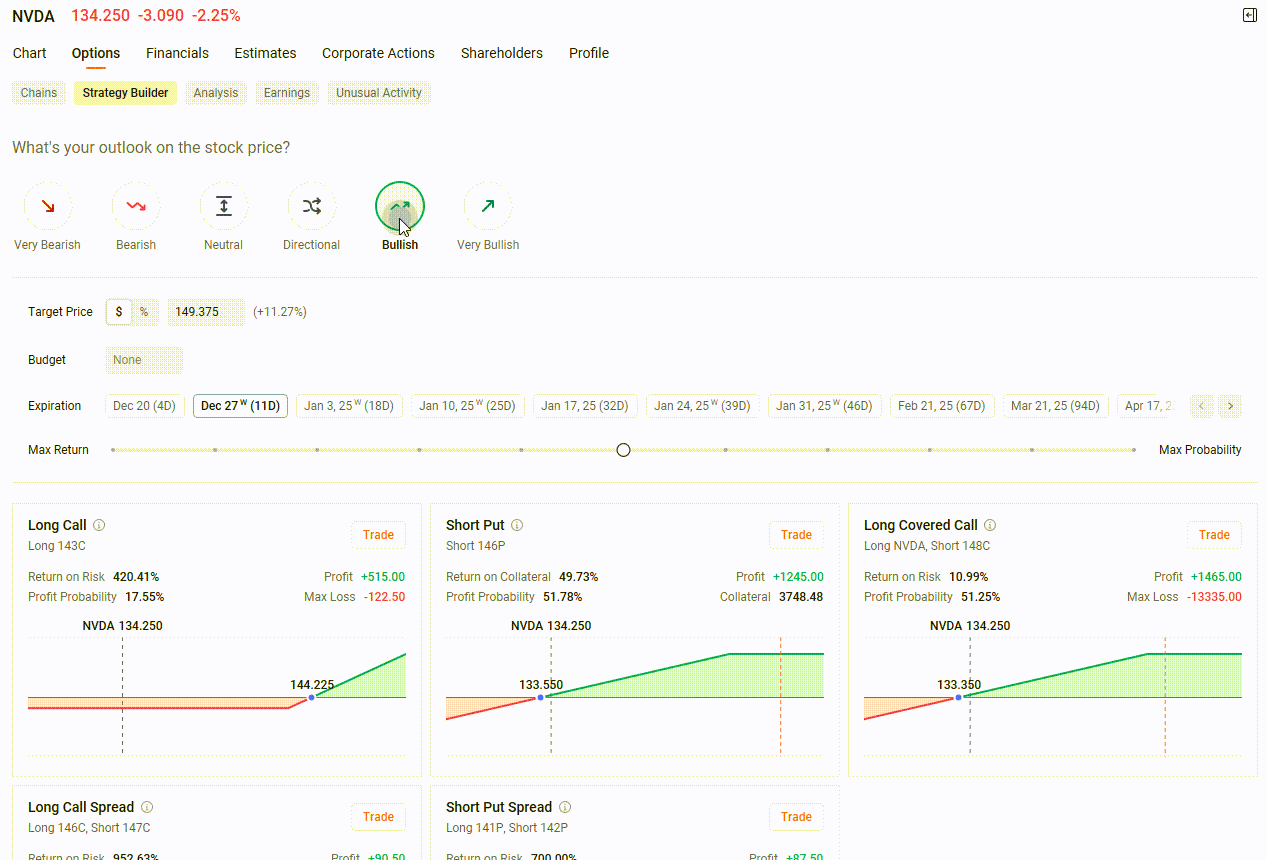The image size is (1266, 860).
Task: Click Trade for Long Covered Call
Action: 1214,535
